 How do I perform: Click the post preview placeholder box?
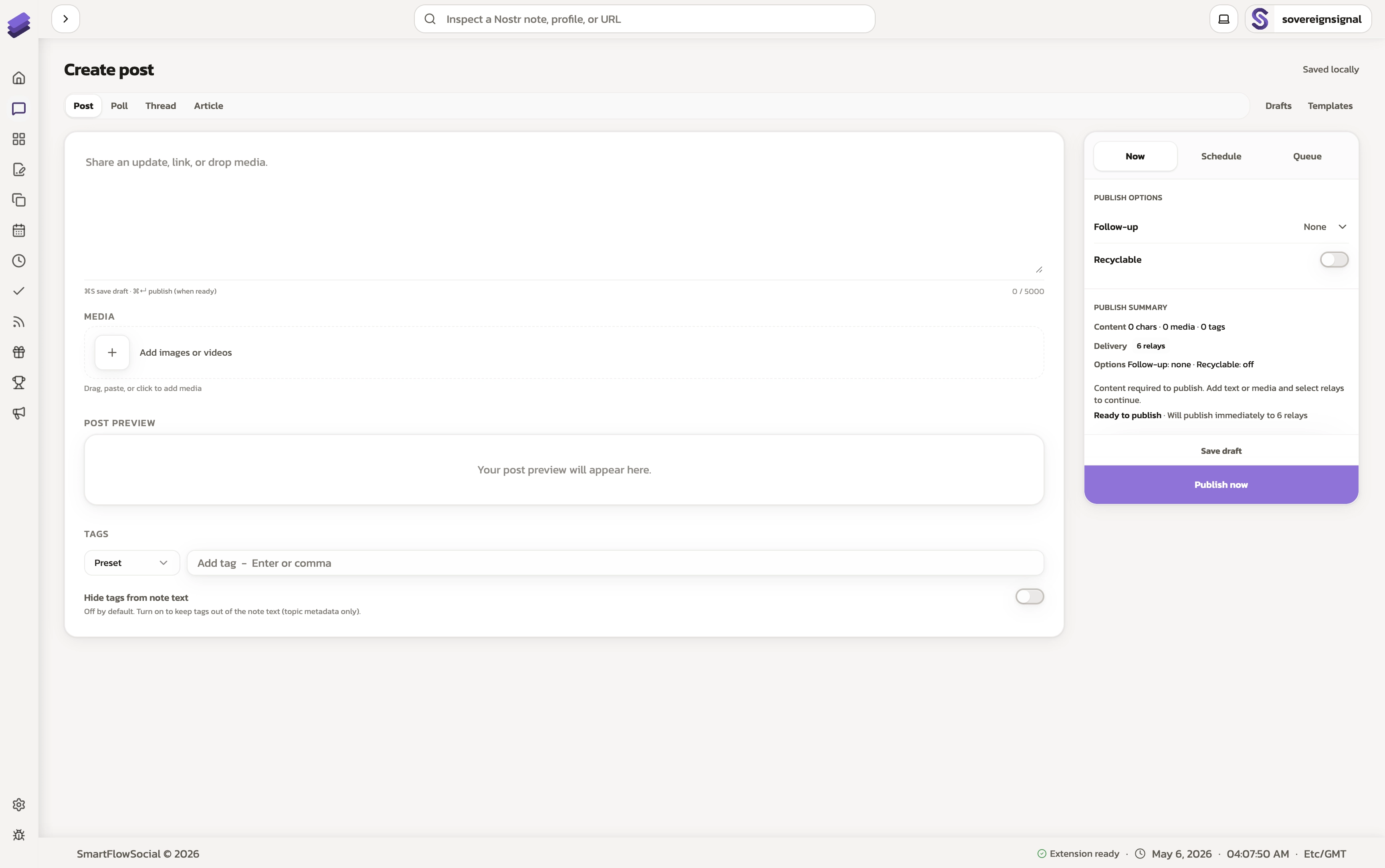pos(564,469)
